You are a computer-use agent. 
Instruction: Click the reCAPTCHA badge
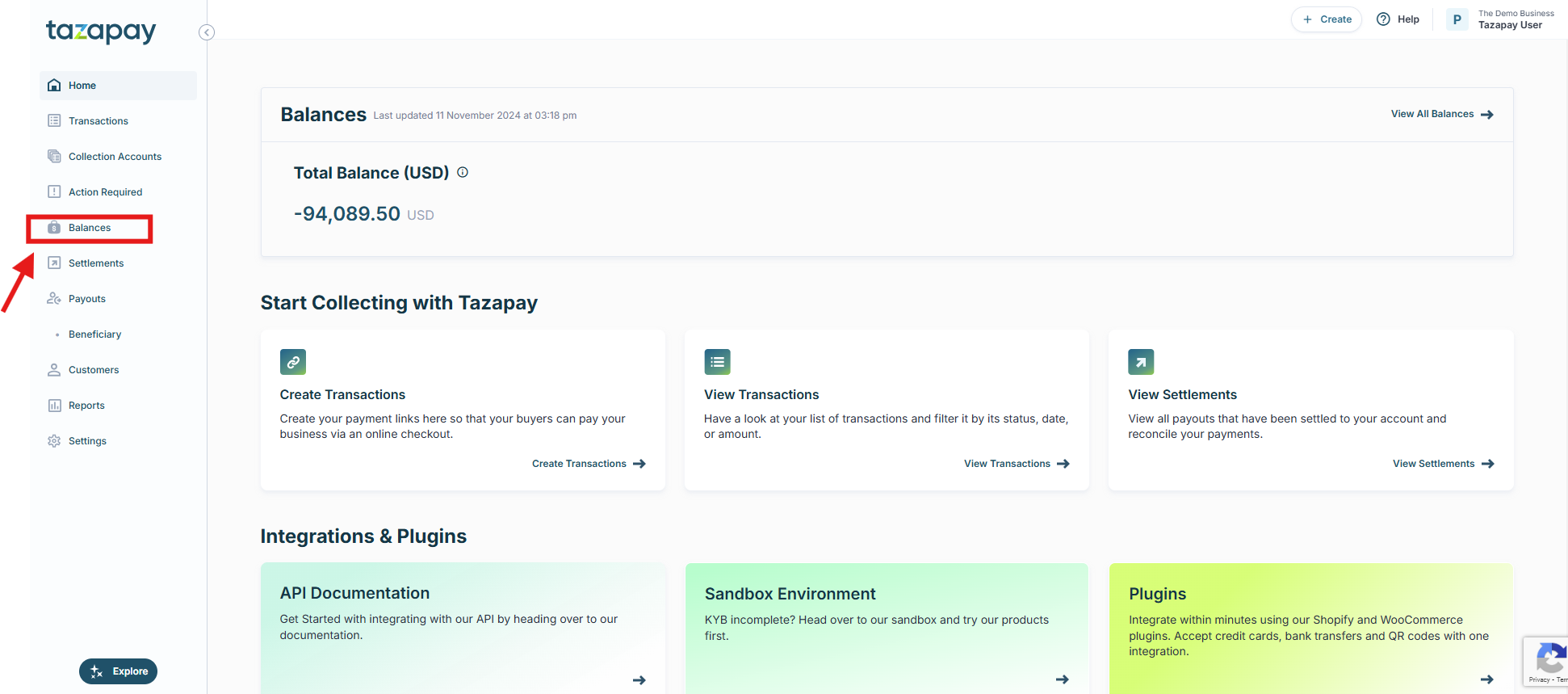click(1545, 662)
